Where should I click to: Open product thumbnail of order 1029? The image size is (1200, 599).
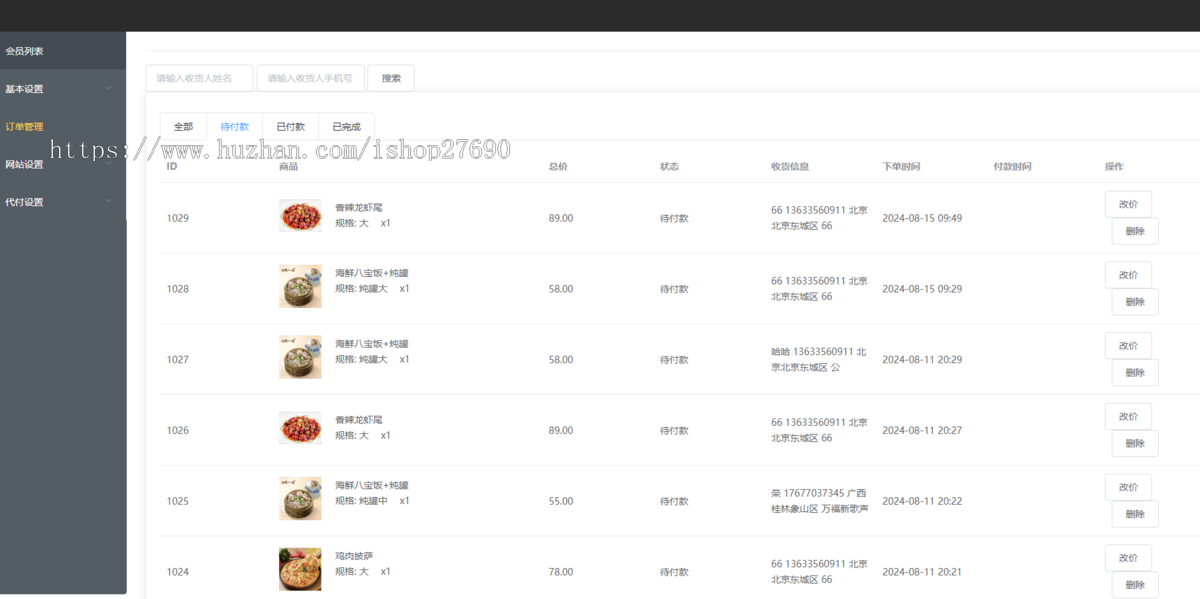click(300, 216)
